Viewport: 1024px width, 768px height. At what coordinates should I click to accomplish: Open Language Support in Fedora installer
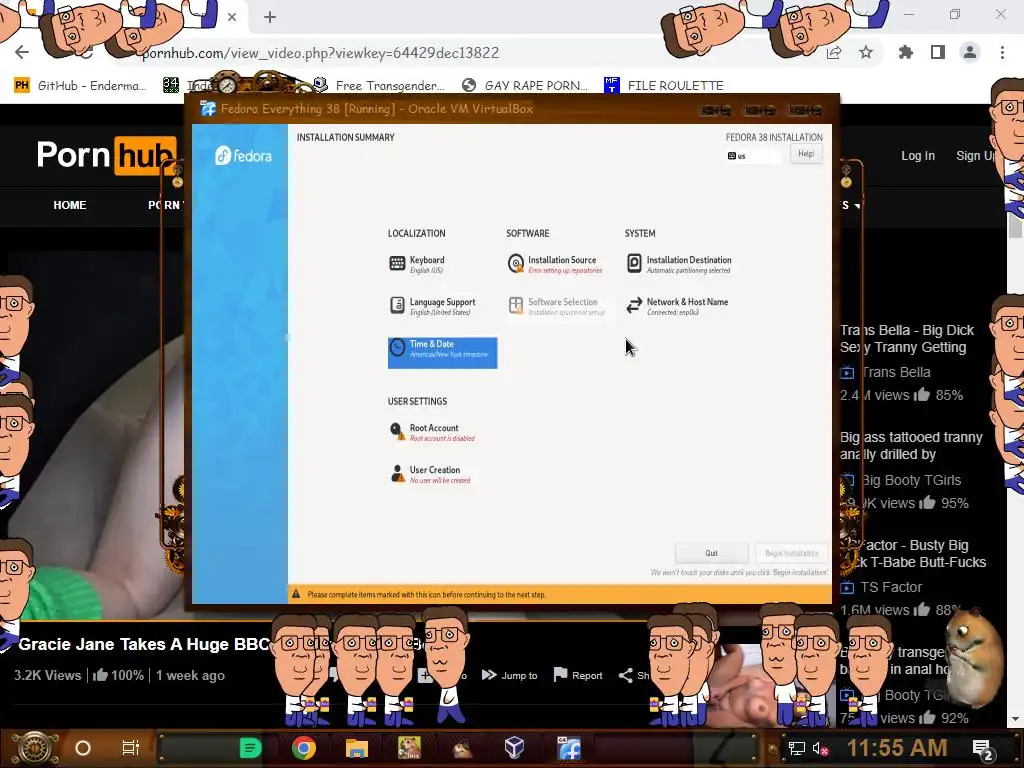[x=432, y=306]
